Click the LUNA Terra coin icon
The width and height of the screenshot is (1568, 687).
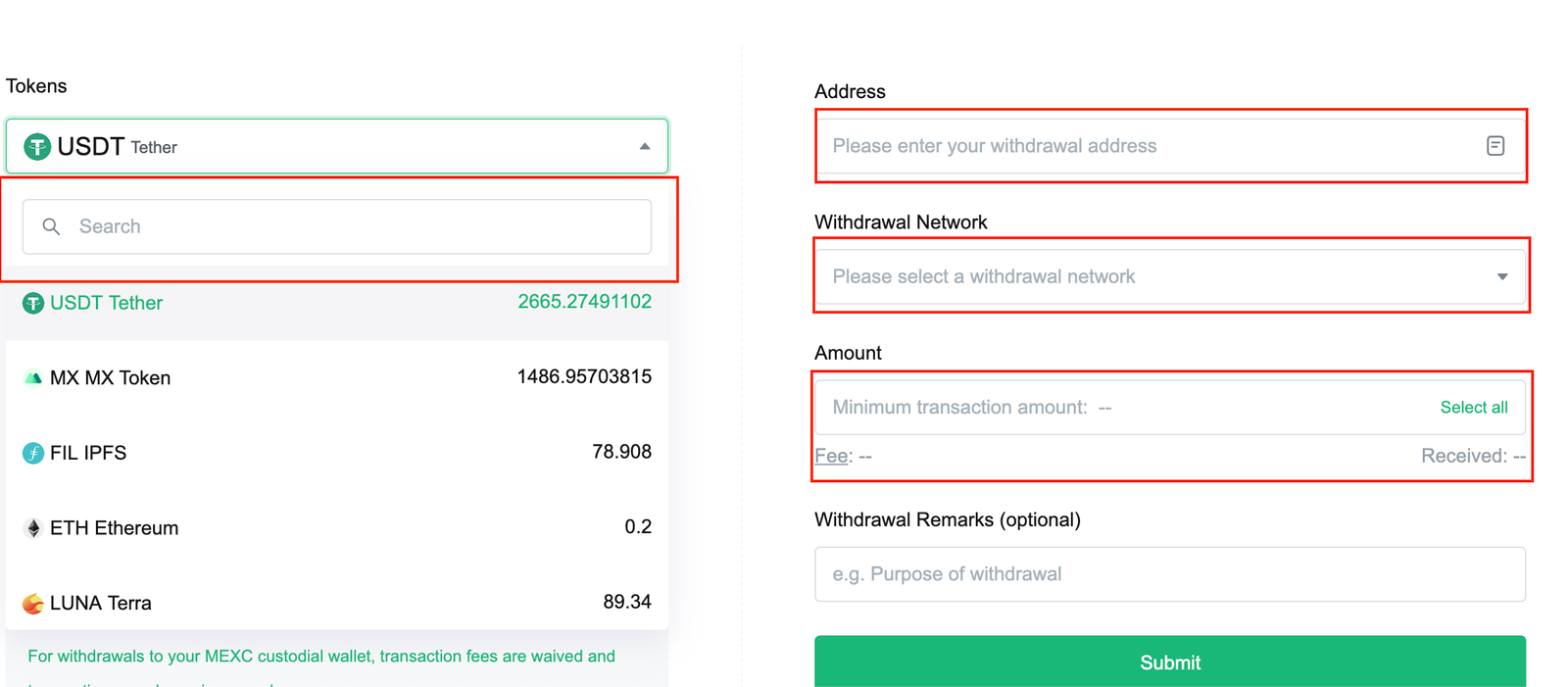(x=33, y=603)
